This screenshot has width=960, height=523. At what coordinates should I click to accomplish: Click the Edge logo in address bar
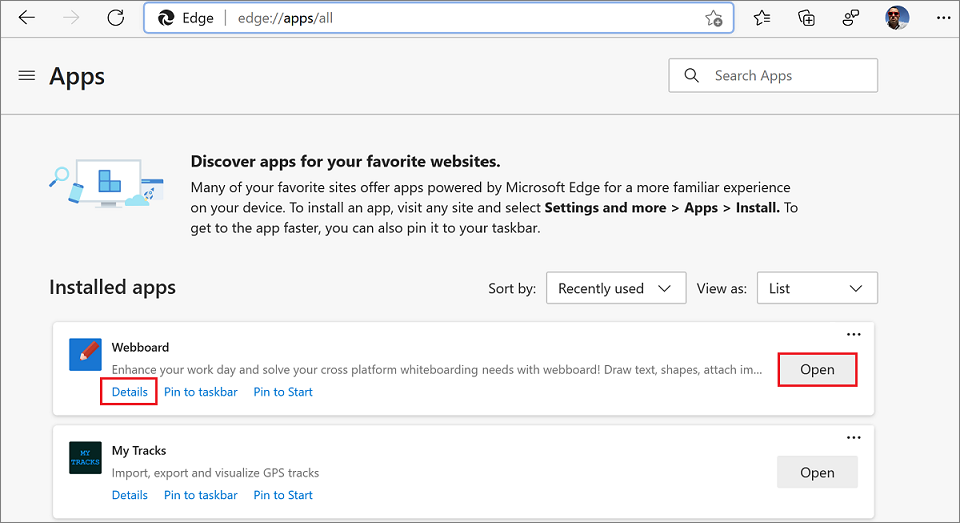(x=166, y=18)
